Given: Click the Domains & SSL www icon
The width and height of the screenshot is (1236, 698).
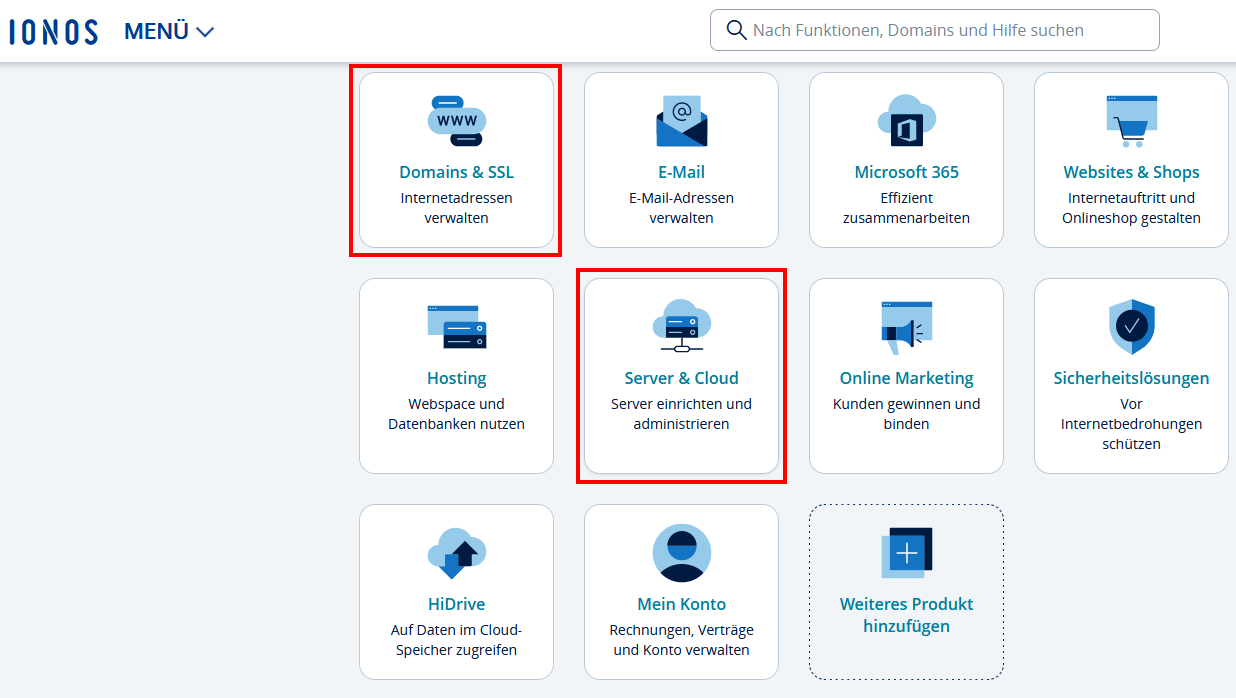Looking at the screenshot, I should [456, 121].
